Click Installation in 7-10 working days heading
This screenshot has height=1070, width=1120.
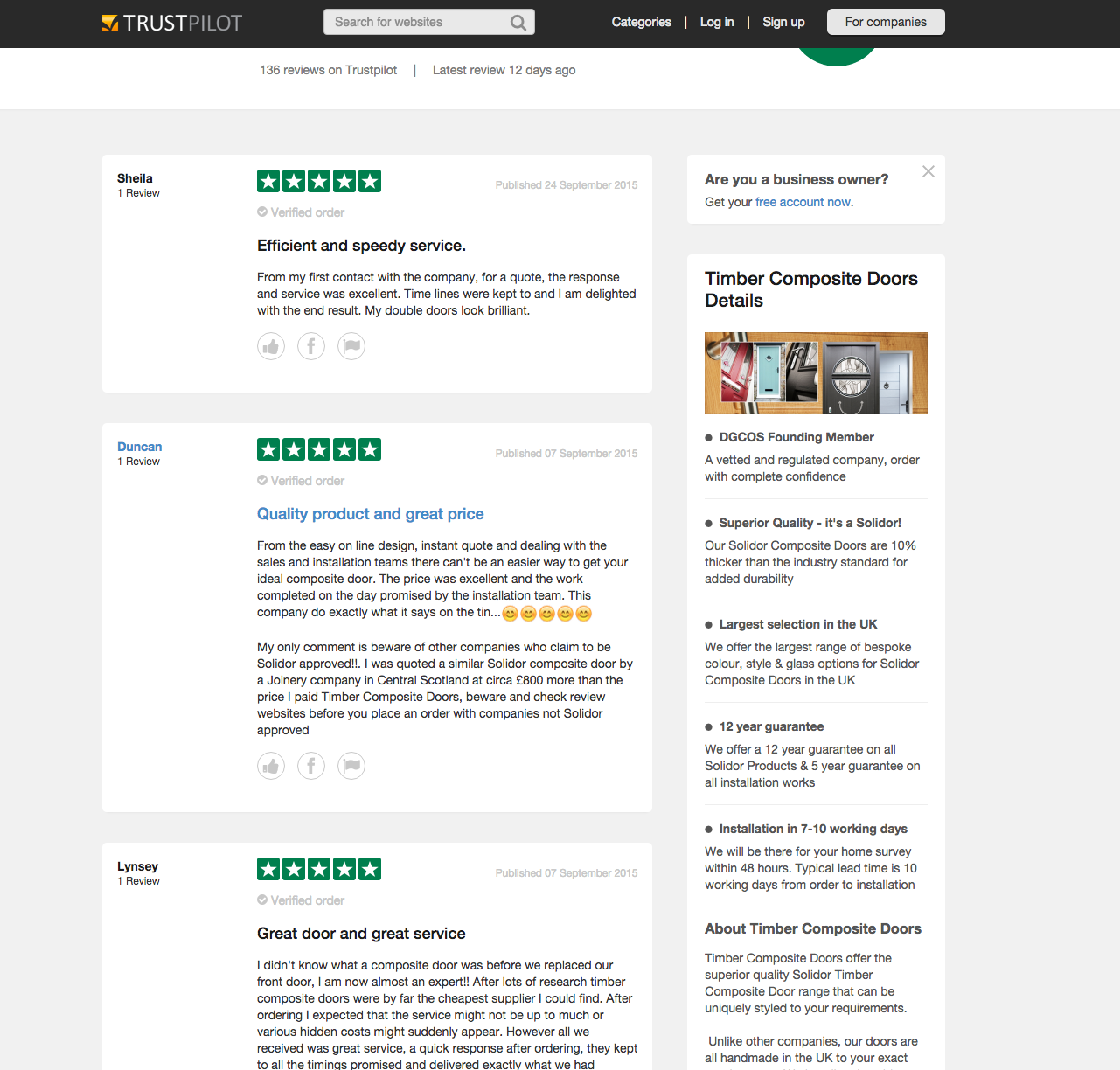point(813,830)
